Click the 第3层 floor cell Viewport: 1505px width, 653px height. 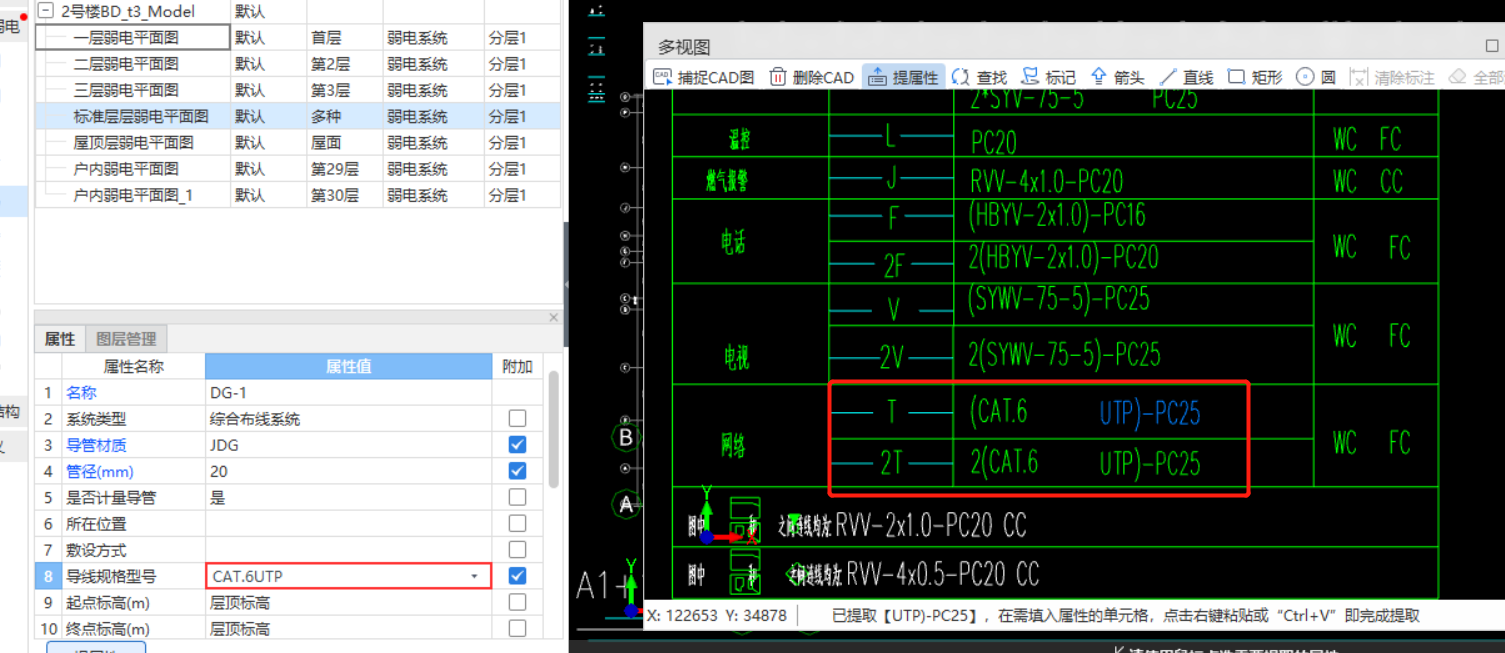click(x=344, y=90)
